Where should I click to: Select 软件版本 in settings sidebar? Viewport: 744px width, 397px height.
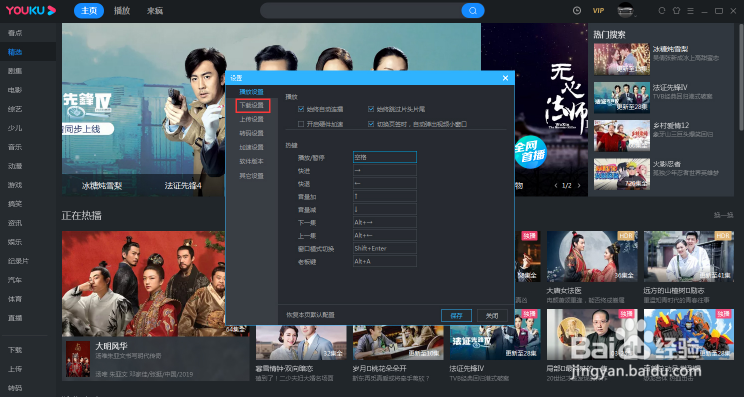click(x=251, y=161)
